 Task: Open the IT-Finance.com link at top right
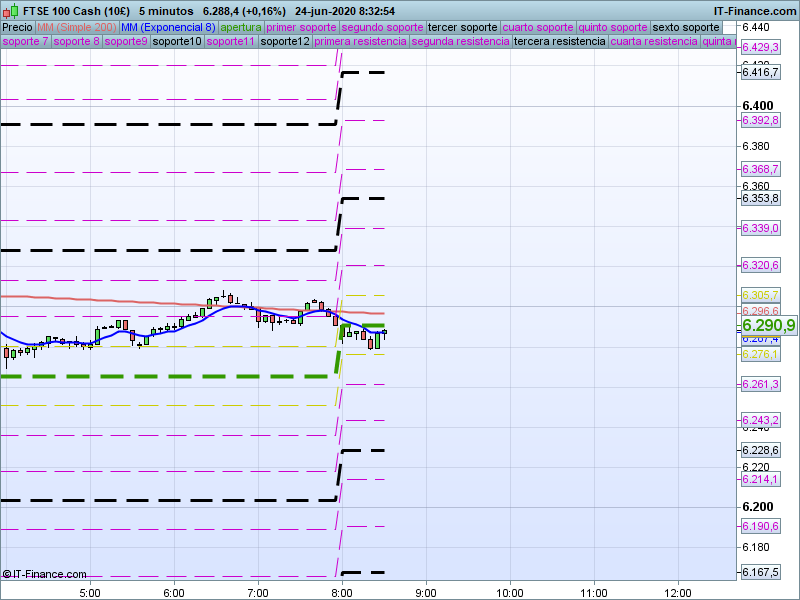tap(756, 11)
